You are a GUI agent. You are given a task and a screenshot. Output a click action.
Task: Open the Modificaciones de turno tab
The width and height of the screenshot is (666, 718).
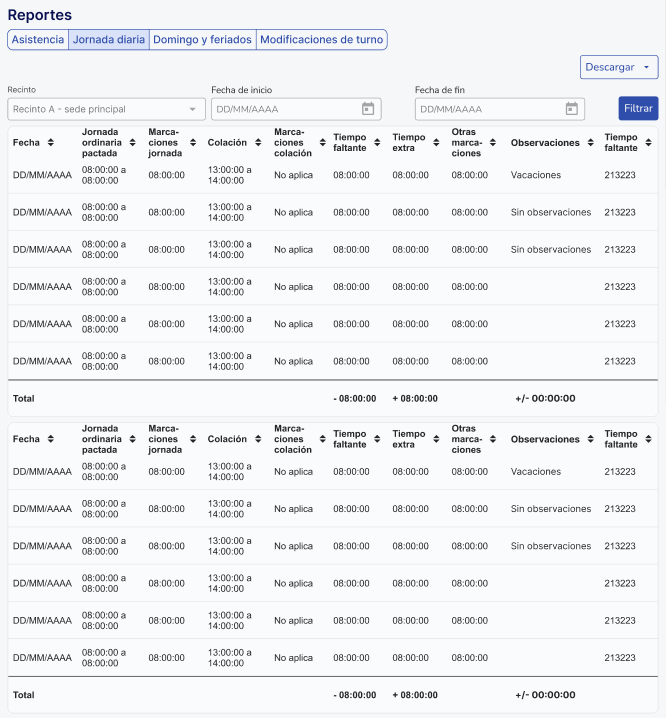click(x=321, y=40)
